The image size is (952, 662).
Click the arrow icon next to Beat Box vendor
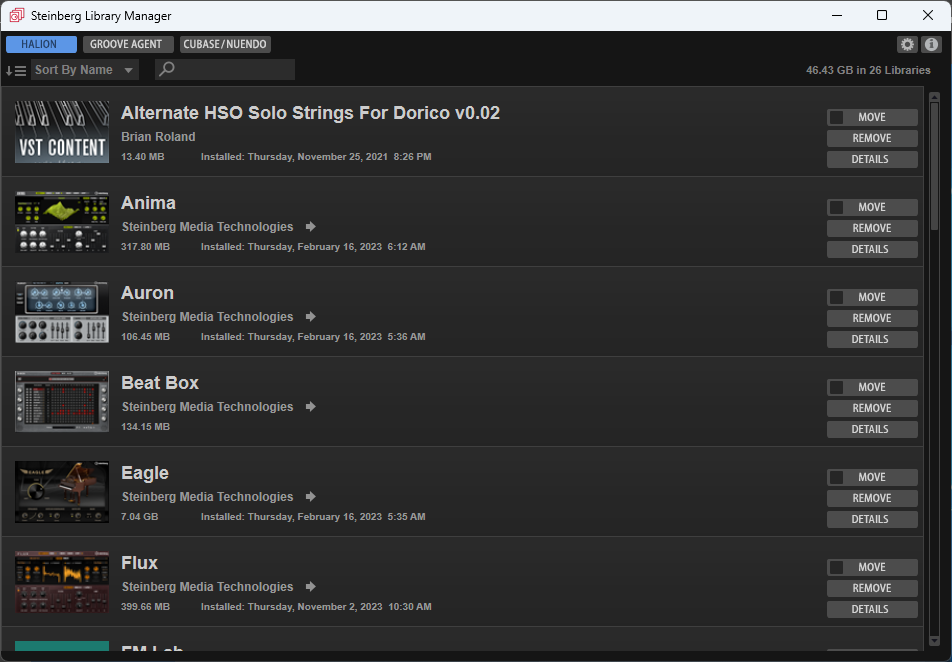(311, 406)
